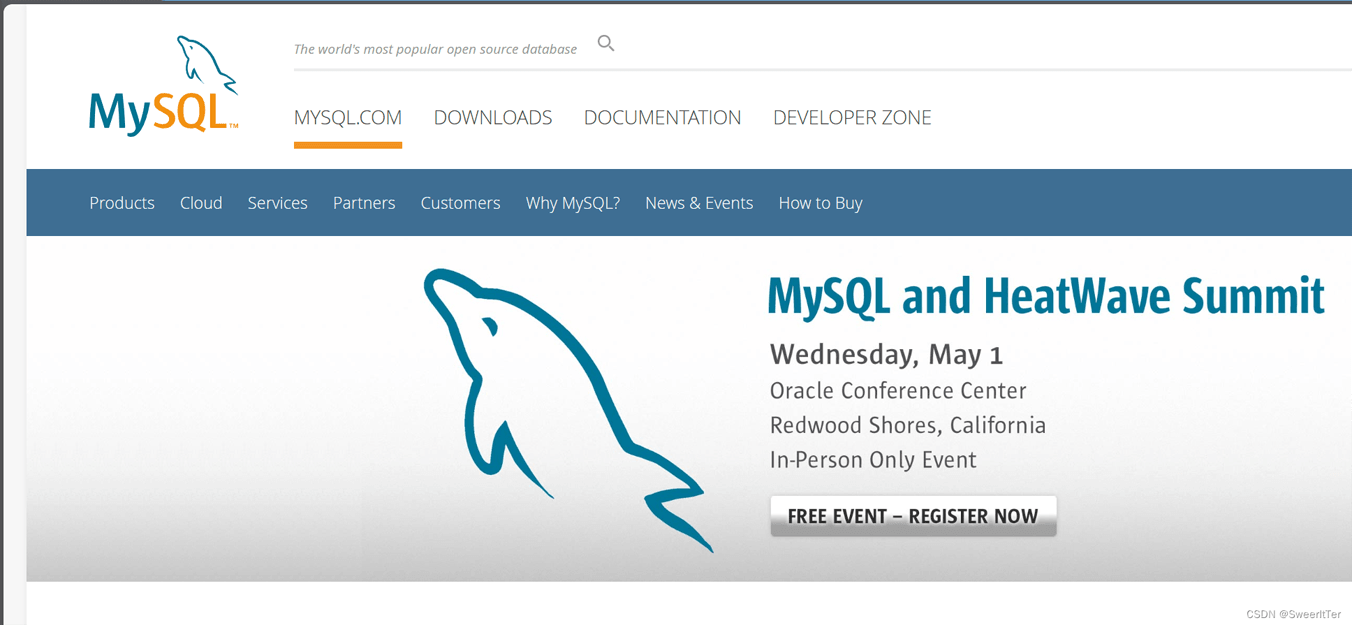Click MySQL and HeatWave Summit heading
Viewport: 1352px width, 625px height.
(1046, 296)
